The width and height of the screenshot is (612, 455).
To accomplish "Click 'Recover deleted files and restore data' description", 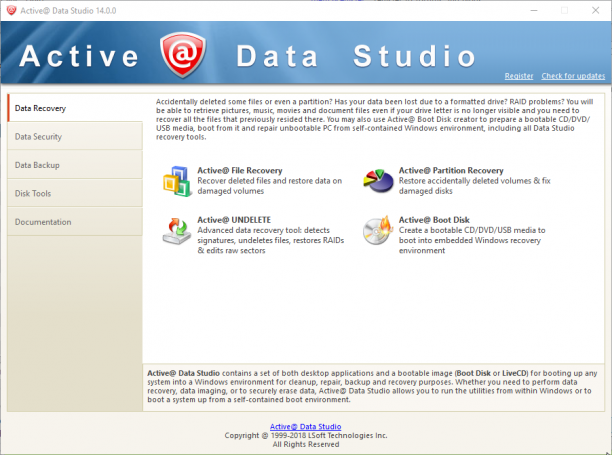I will (x=269, y=186).
